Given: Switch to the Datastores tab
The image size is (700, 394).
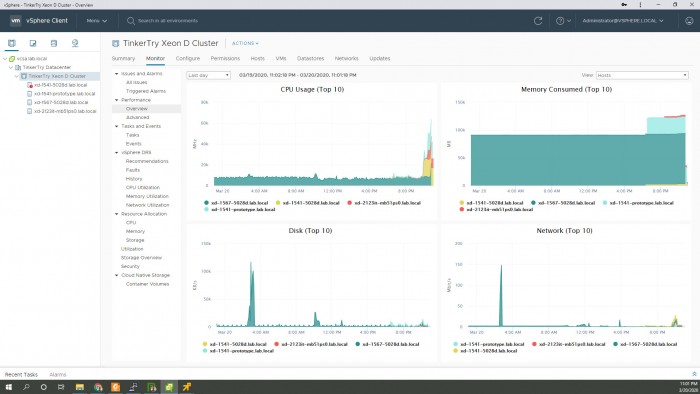Looking at the screenshot, I should point(310,58).
